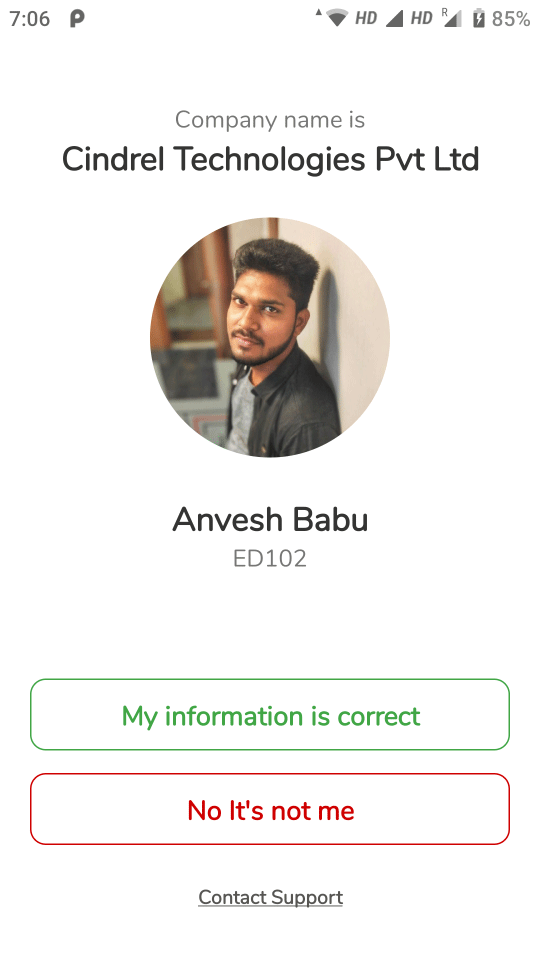Tap the green border of the correct button
The height and width of the screenshot is (960, 540).
(x=270, y=680)
